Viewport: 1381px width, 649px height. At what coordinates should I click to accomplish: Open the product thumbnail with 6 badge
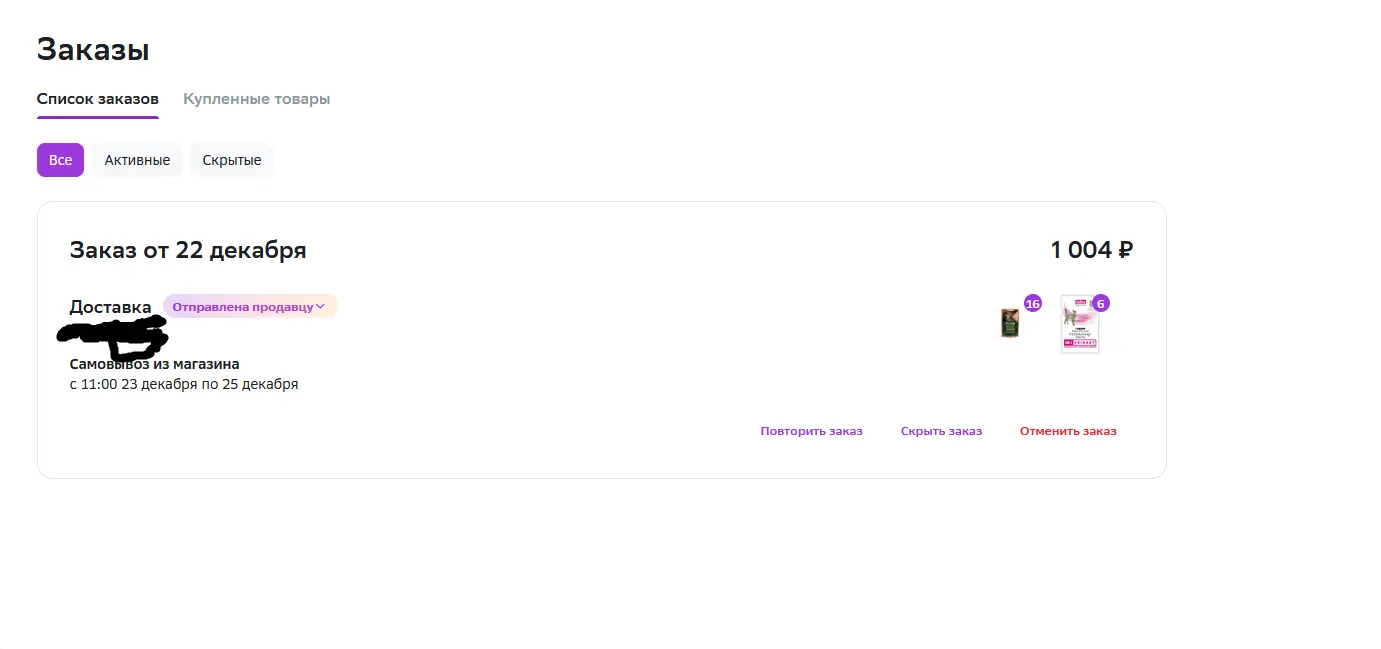(1080, 324)
